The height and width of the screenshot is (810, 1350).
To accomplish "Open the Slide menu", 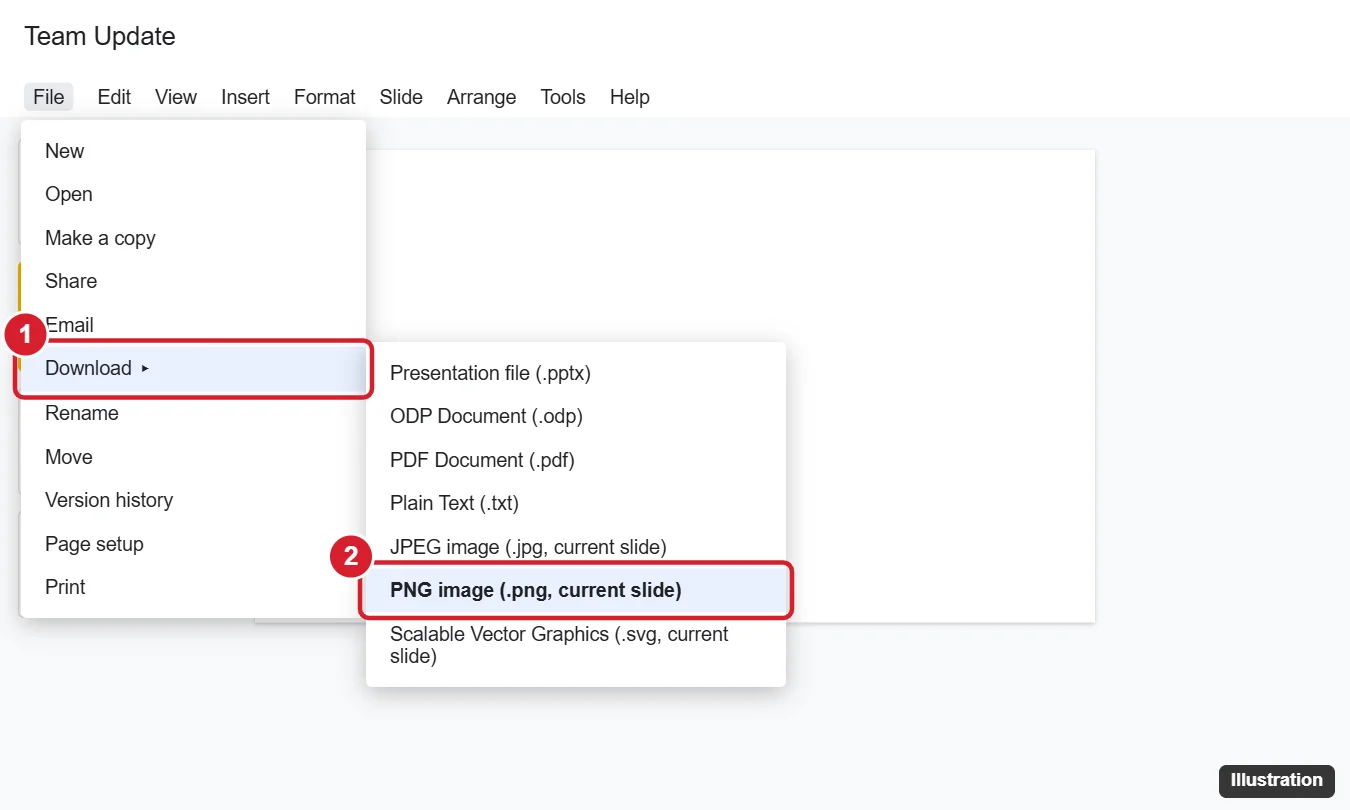I will point(401,97).
